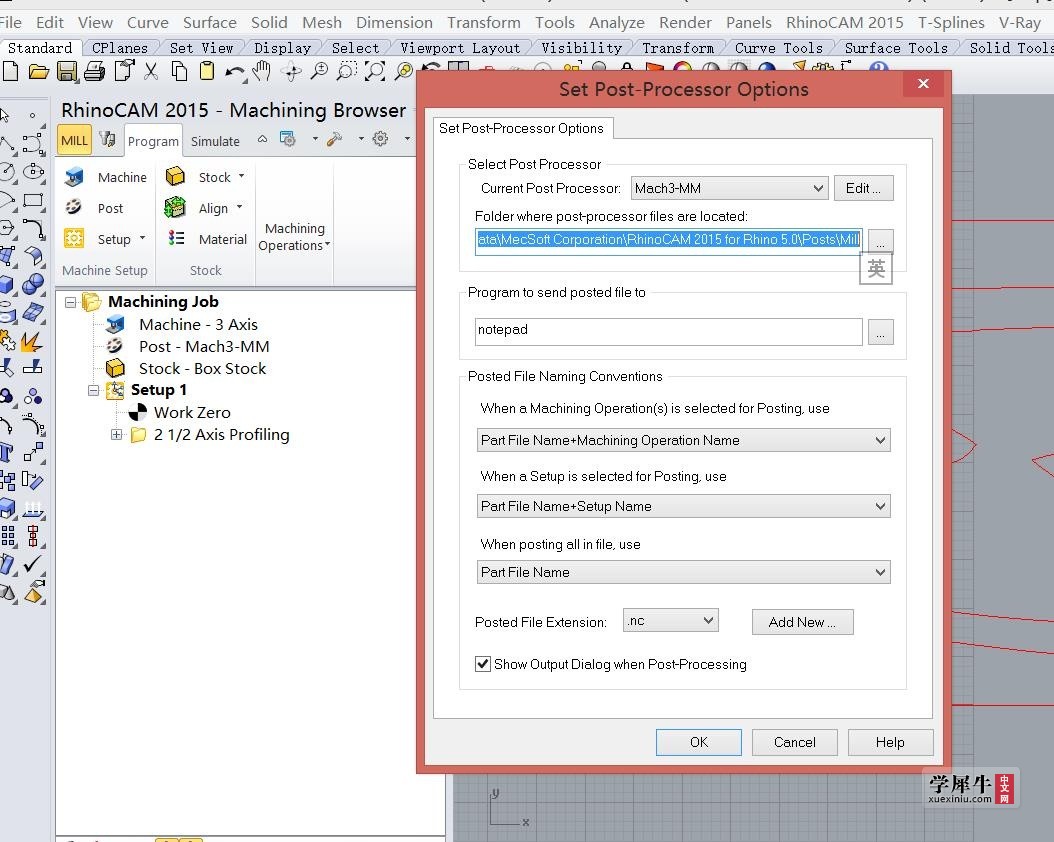Screen dimensions: 1054x842
Task: Click the Zoom Dynamic magnifier icon
Action: click(x=319, y=71)
